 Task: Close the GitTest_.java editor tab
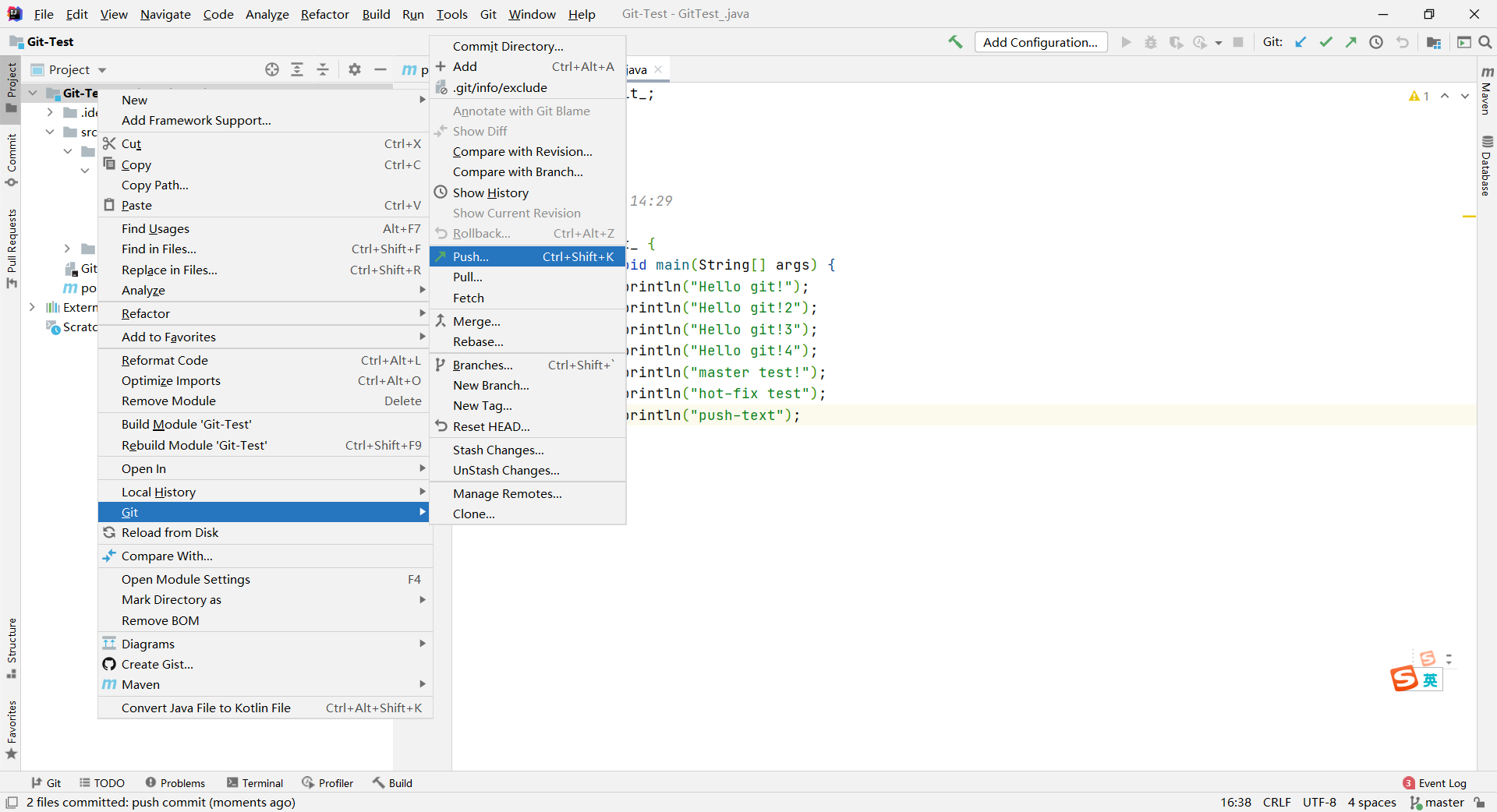click(x=658, y=69)
